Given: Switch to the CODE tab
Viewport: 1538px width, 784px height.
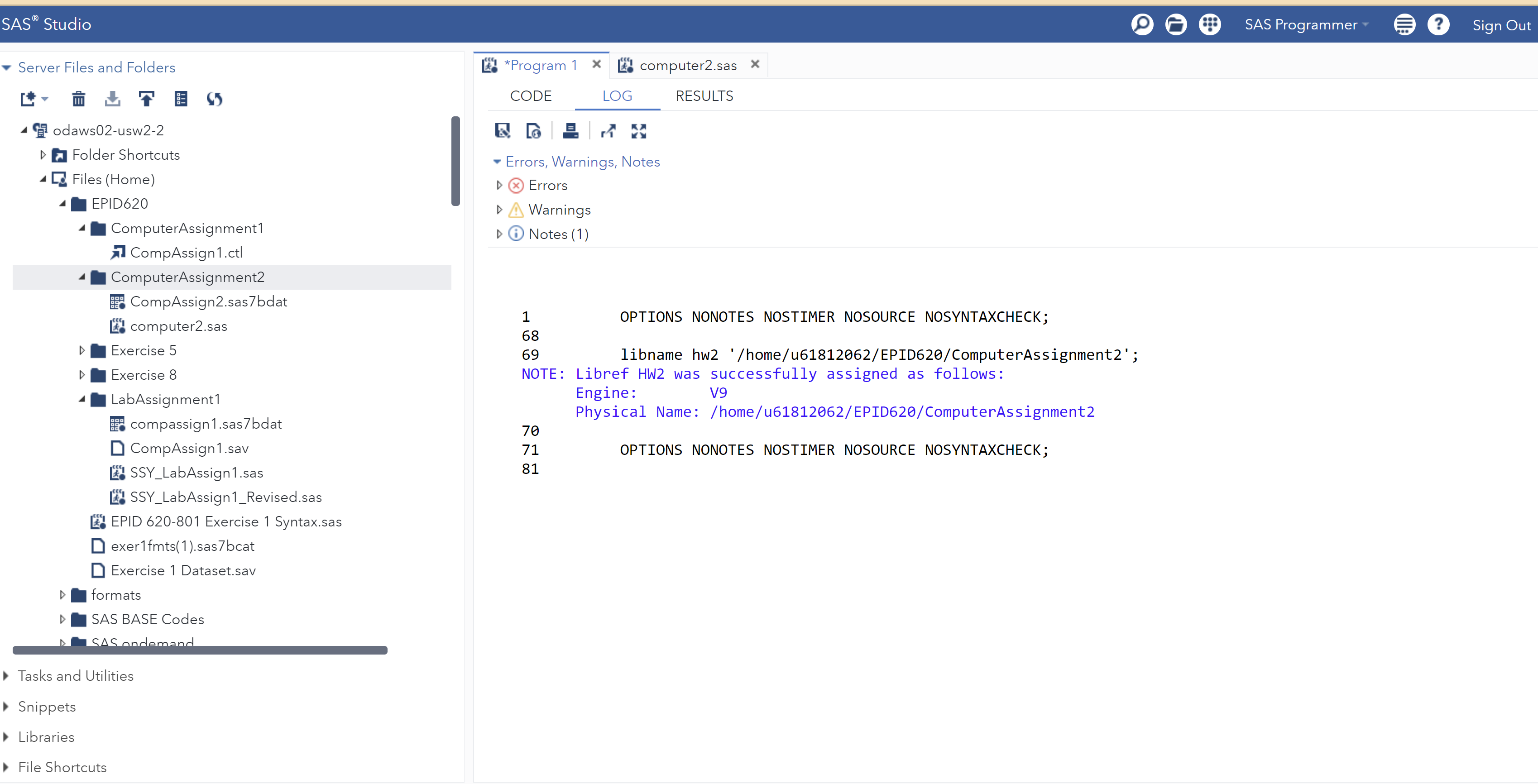Looking at the screenshot, I should (530, 96).
